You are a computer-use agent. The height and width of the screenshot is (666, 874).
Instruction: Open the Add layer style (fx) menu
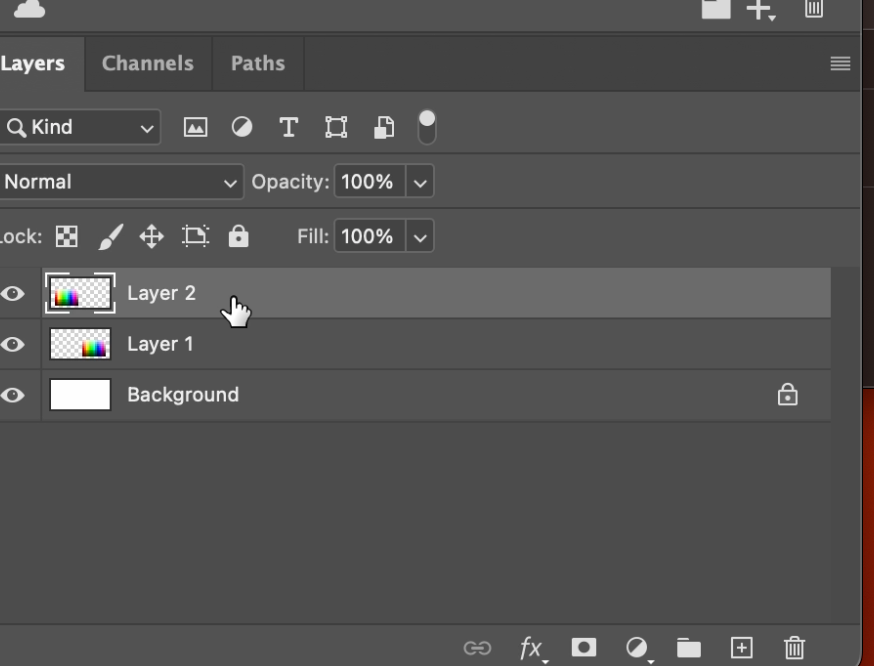coord(530,645)
